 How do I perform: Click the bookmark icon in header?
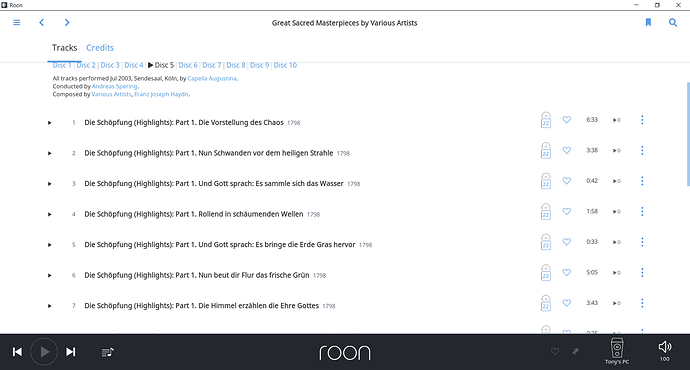click(x=648, y=22)
